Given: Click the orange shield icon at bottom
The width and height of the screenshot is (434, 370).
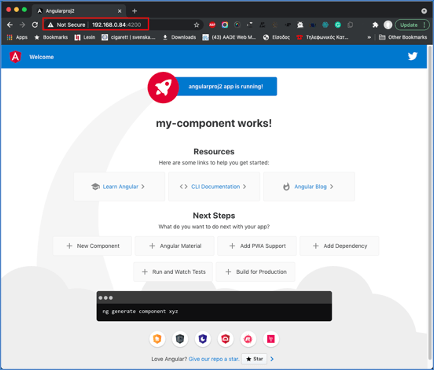Looking at the screenshot, I should [157, 339].
